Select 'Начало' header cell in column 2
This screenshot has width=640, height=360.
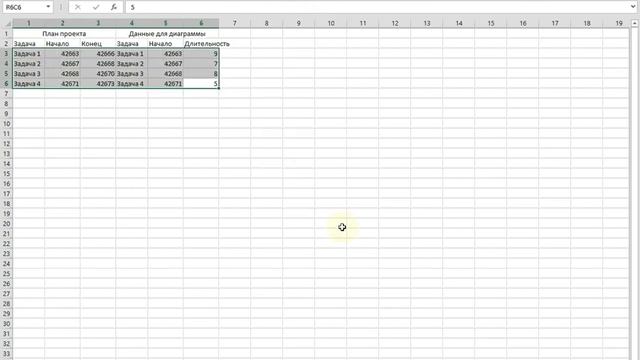pos(62,44)
